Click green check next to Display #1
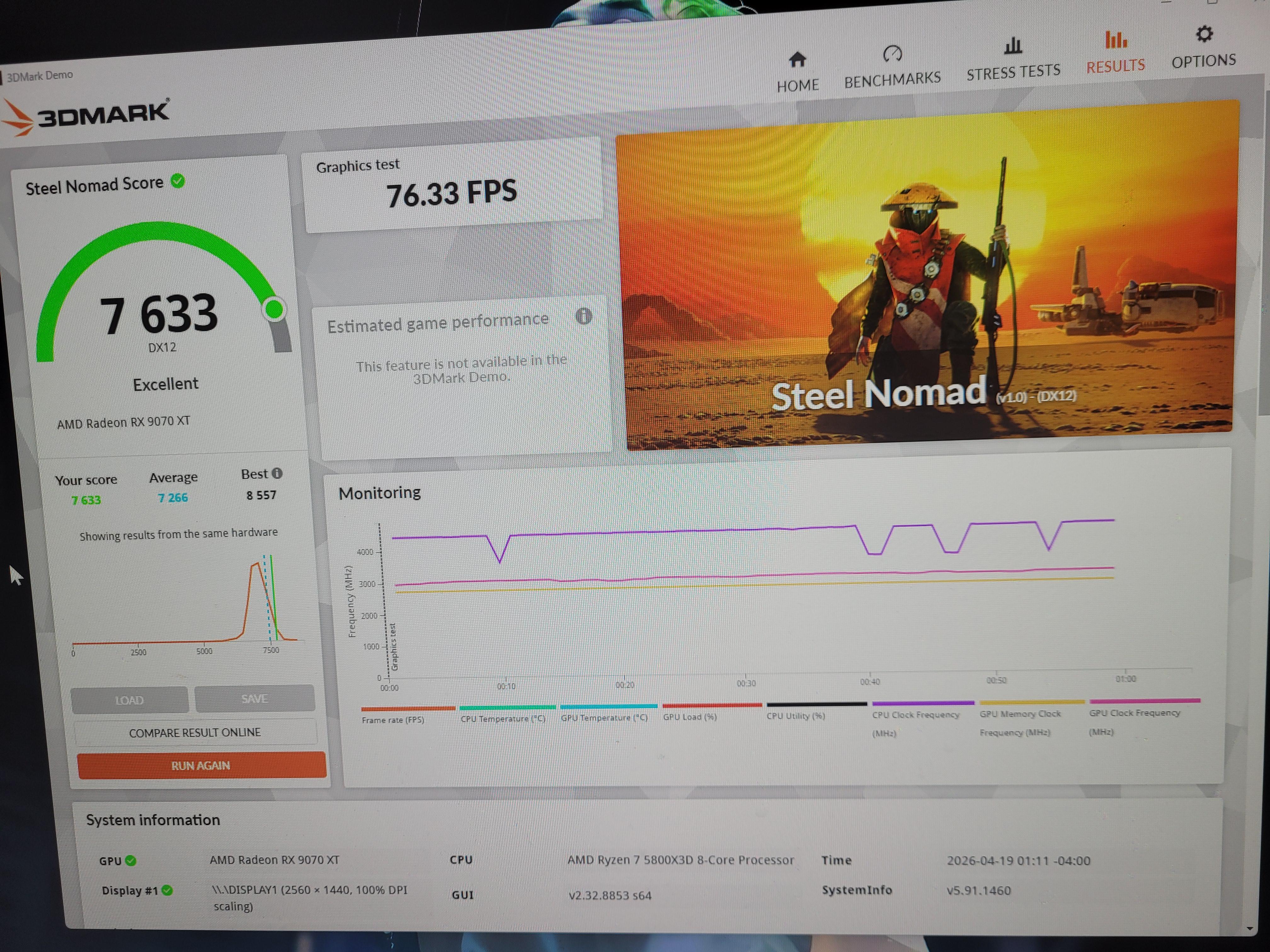 167,890
